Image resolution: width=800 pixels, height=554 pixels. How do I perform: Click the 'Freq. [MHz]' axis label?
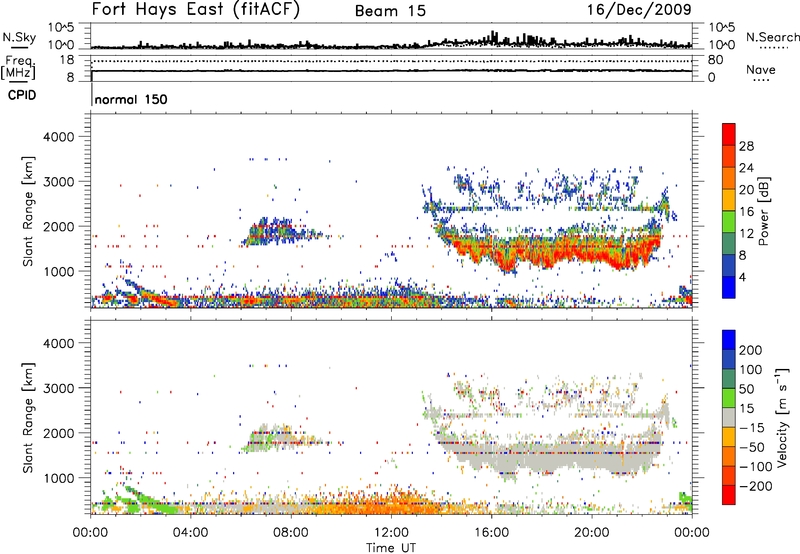click(x=20, y=67)
